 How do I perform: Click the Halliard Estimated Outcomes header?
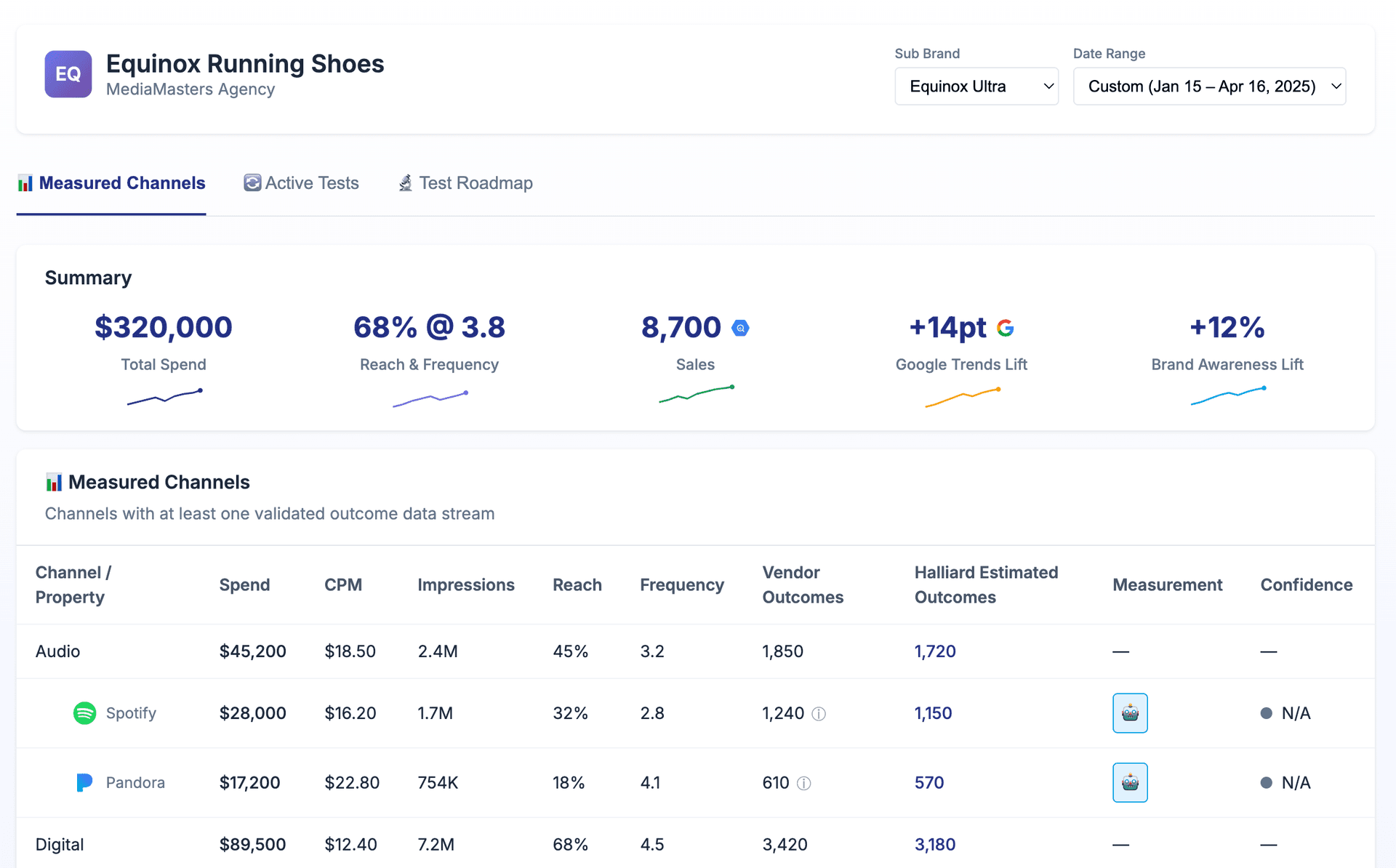pos(987,585)
